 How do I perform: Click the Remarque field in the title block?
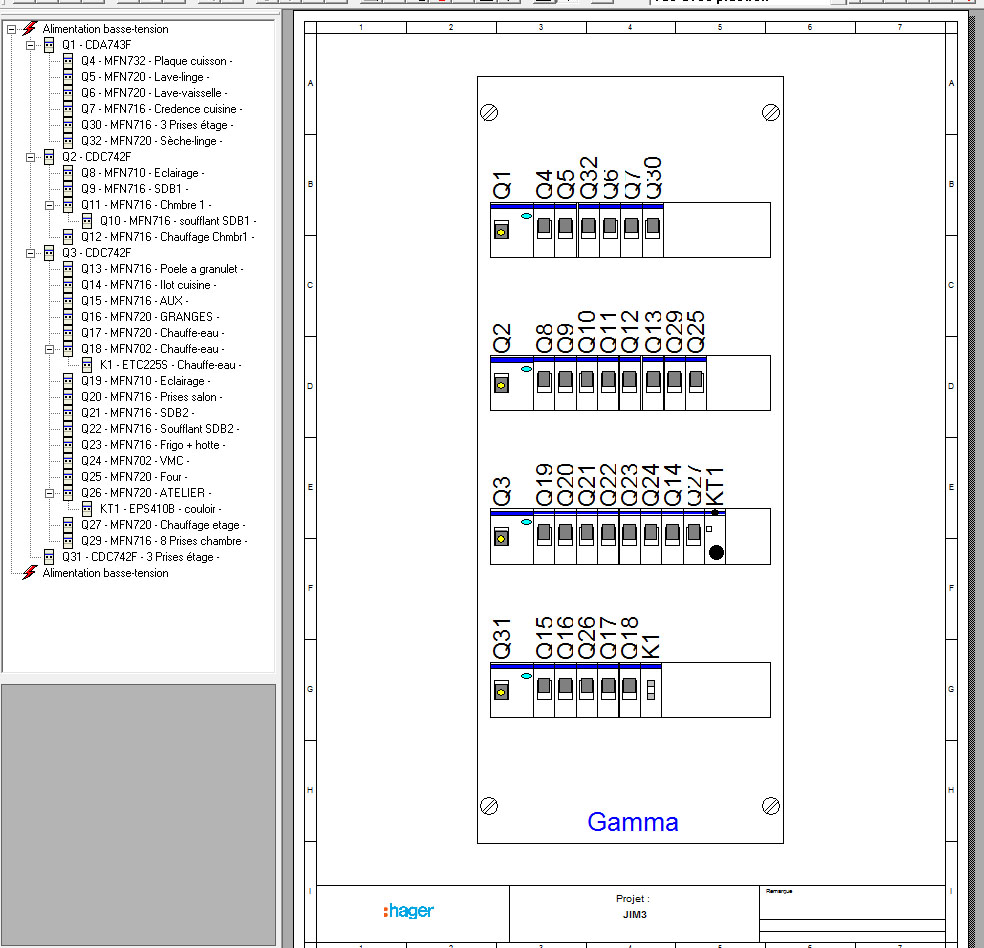pyautogui.click(x=852, y=903)
